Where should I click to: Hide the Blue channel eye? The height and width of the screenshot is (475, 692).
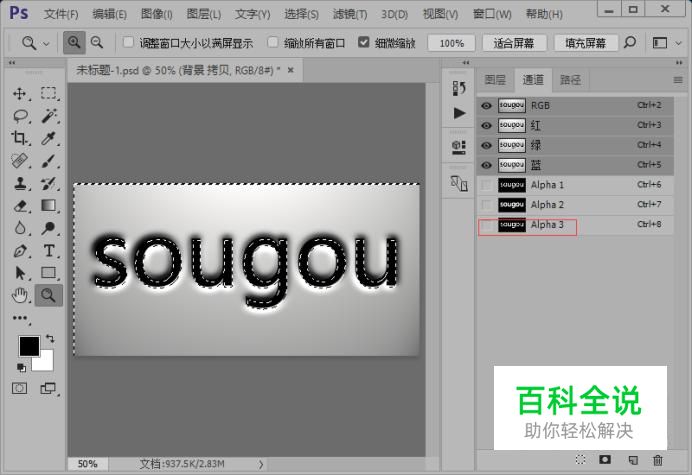(x=486, y=165)
